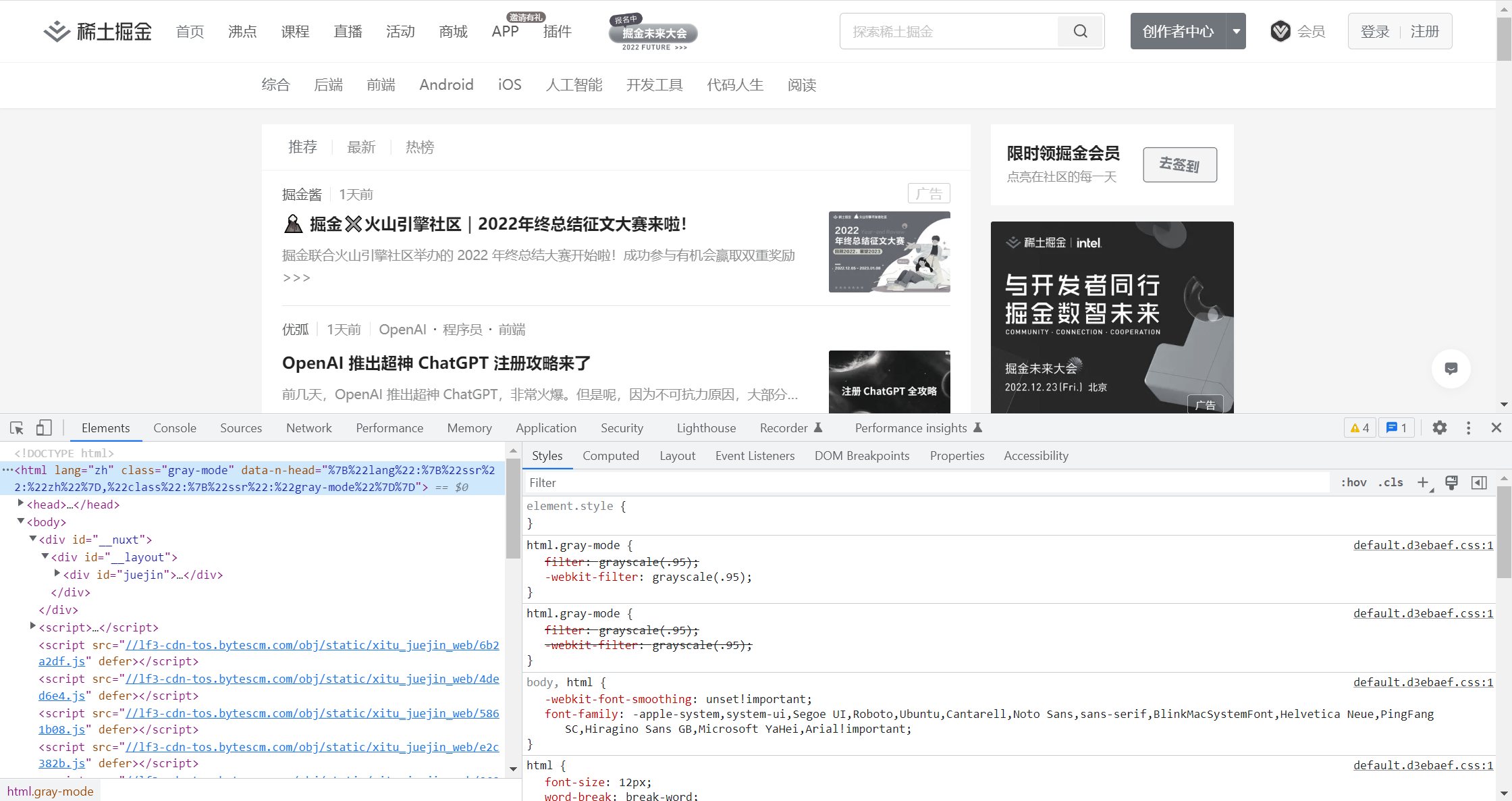Image resolution: width=1512 pixels, height=801 pixels.
Task: Click the floating feedback chat icon
Action: point(1451,369)
